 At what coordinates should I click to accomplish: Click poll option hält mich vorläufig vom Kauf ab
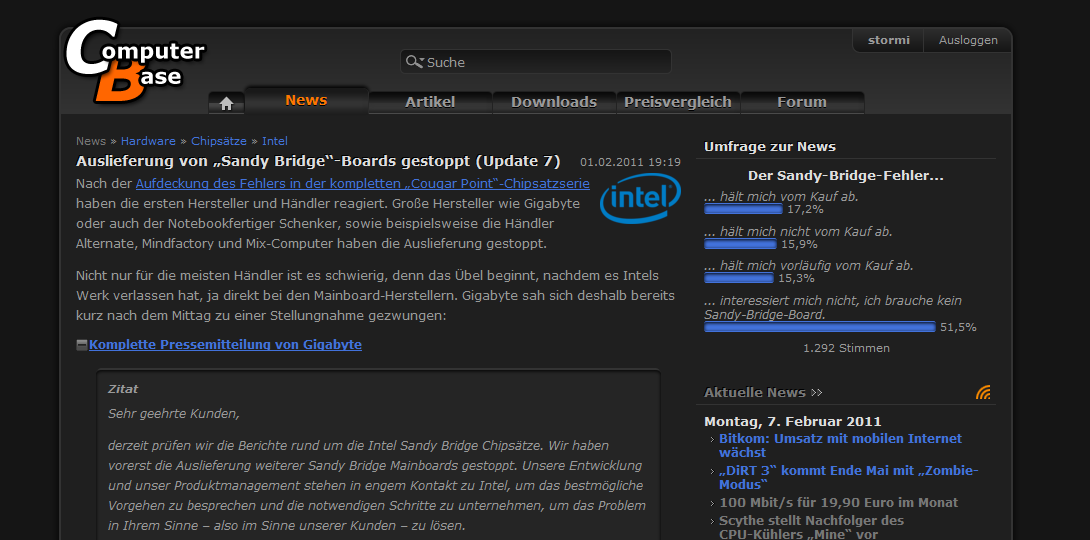pyautogui.click(x=808, y=265)
